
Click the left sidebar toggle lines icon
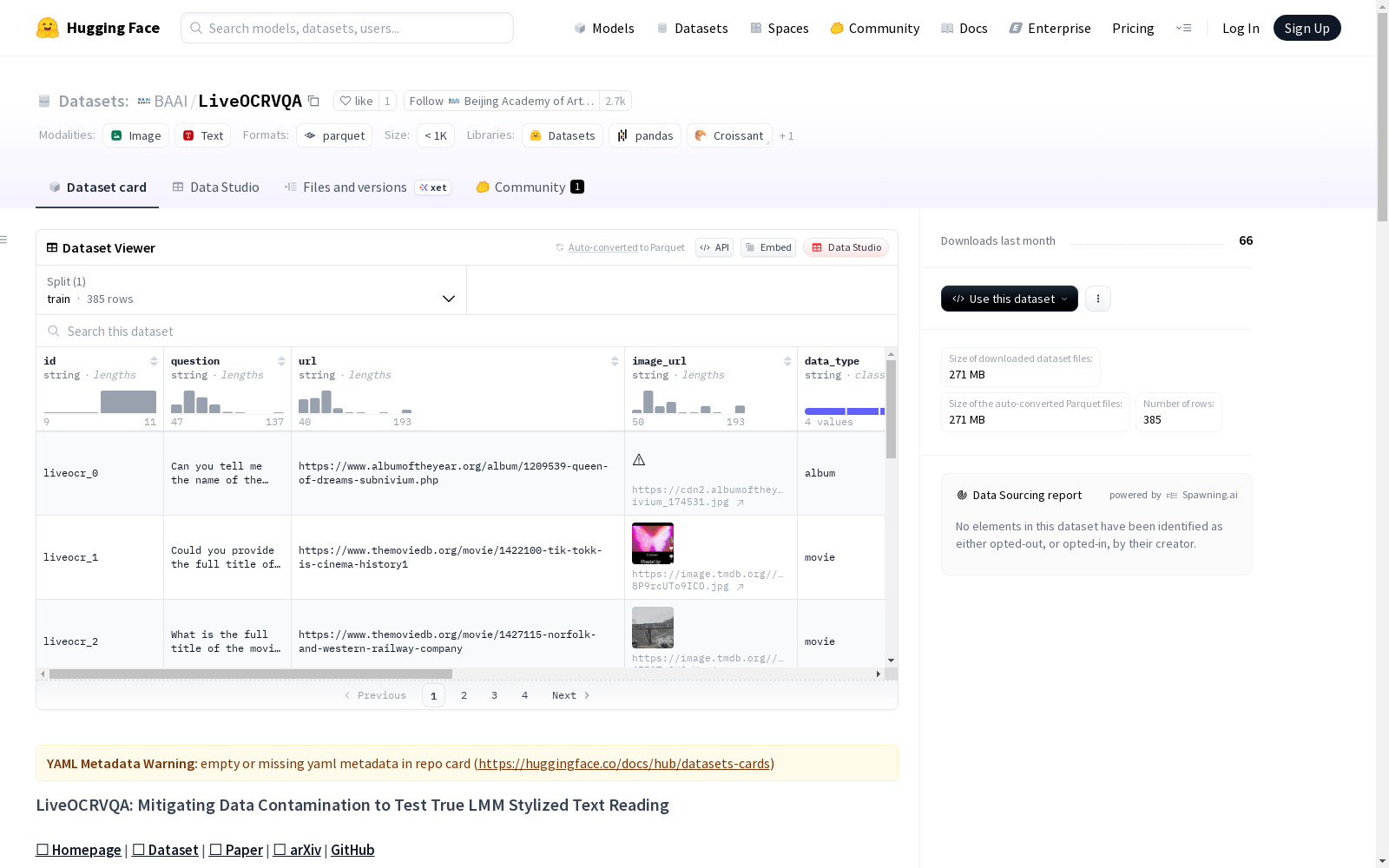(x=4, y=240)
